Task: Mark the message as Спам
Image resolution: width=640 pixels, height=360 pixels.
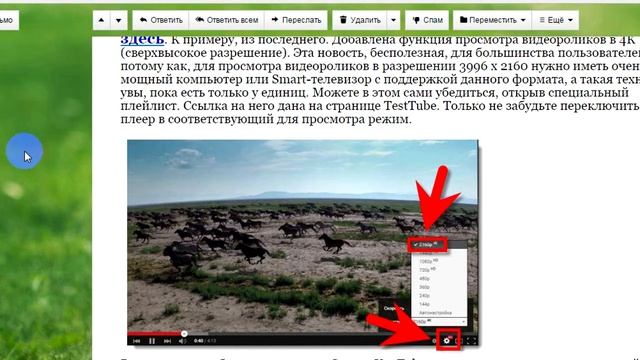Action: 427,20
